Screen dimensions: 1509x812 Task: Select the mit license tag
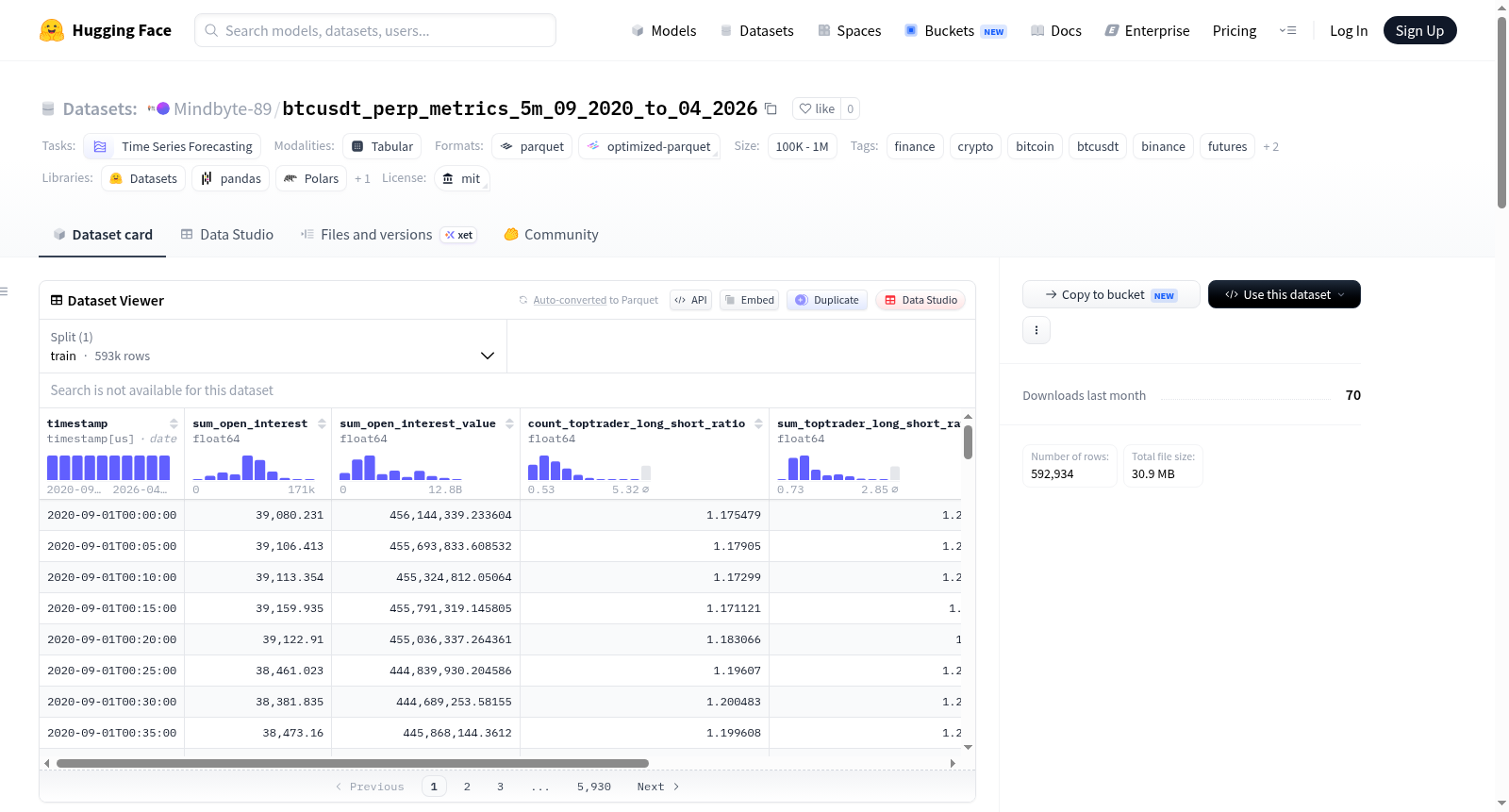click(x=462, y=178)
